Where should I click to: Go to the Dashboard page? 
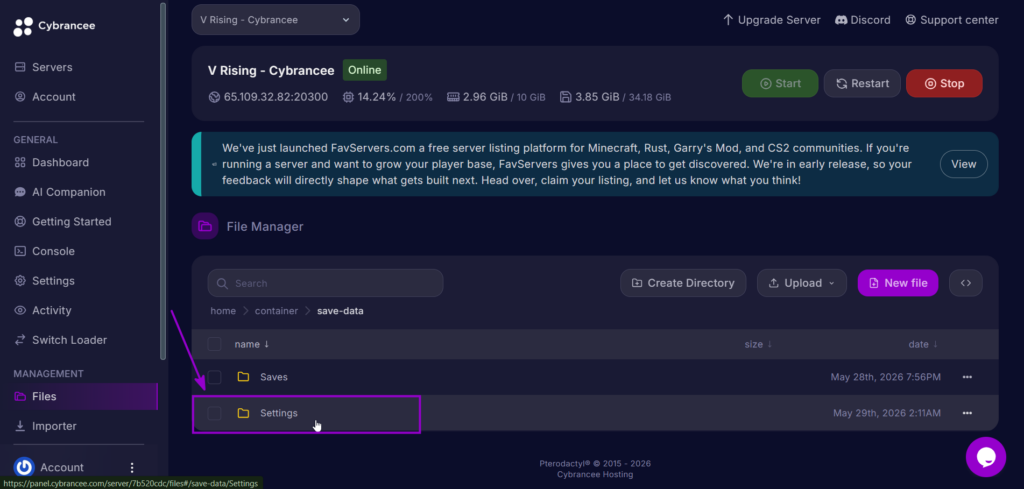(x=51, y=163)
